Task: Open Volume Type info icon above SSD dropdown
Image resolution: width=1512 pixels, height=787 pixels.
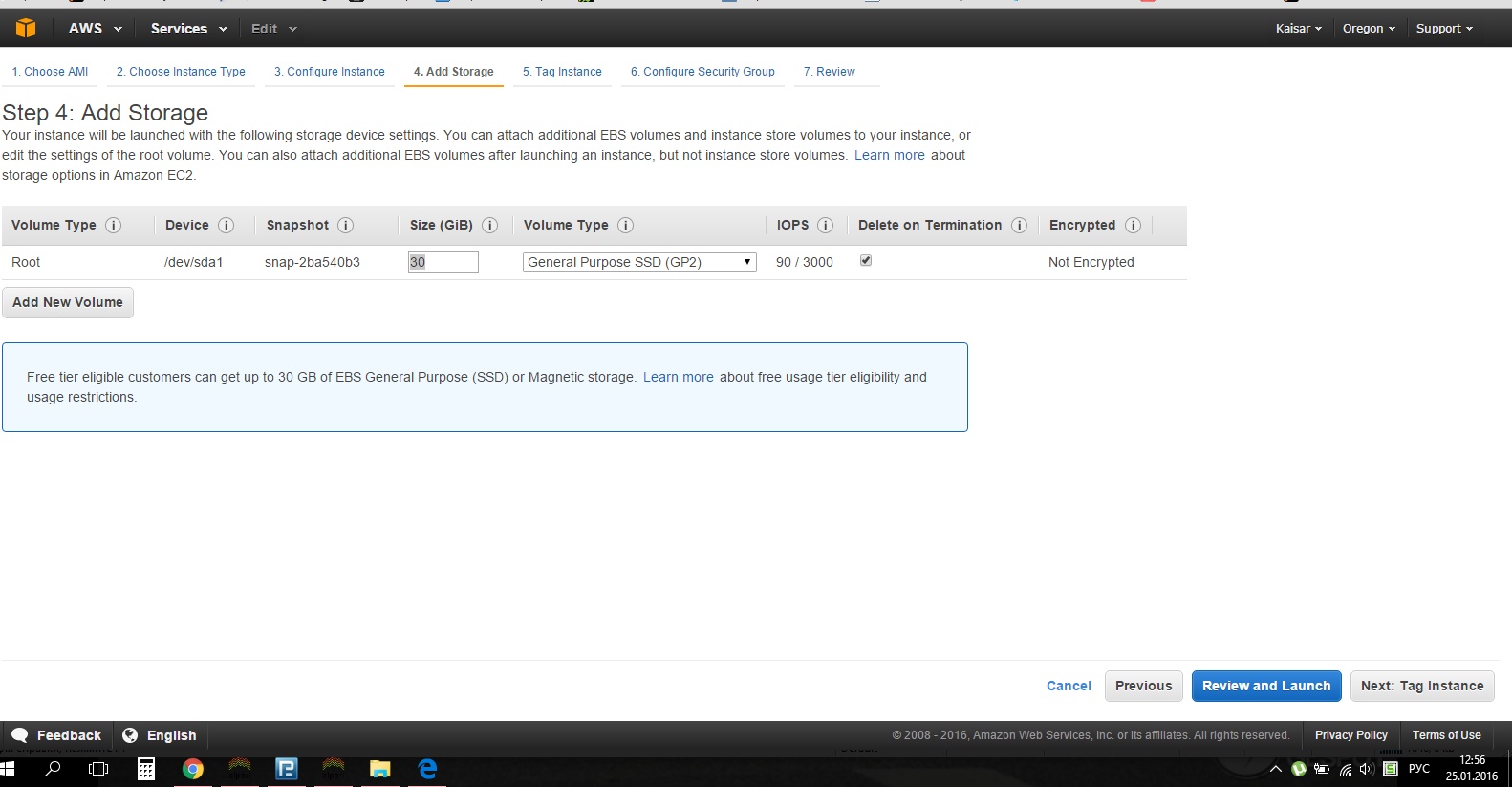Action: coord(626,226)
